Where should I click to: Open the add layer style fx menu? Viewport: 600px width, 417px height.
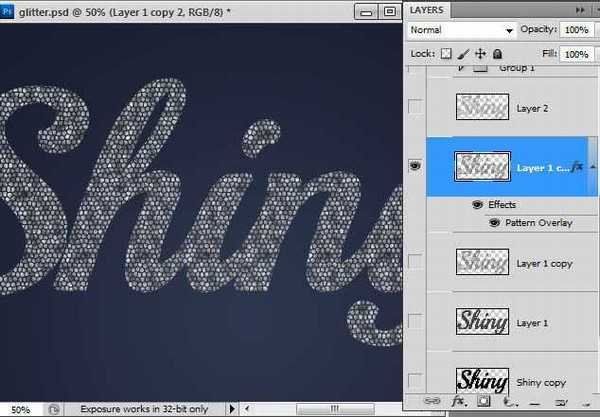pos(458,401)
